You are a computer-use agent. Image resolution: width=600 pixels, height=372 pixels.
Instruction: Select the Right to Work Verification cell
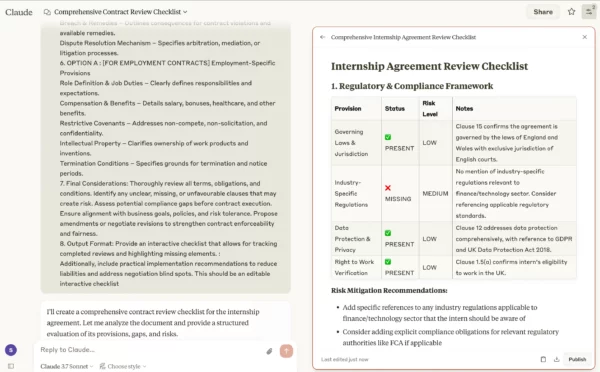[356, 268]
